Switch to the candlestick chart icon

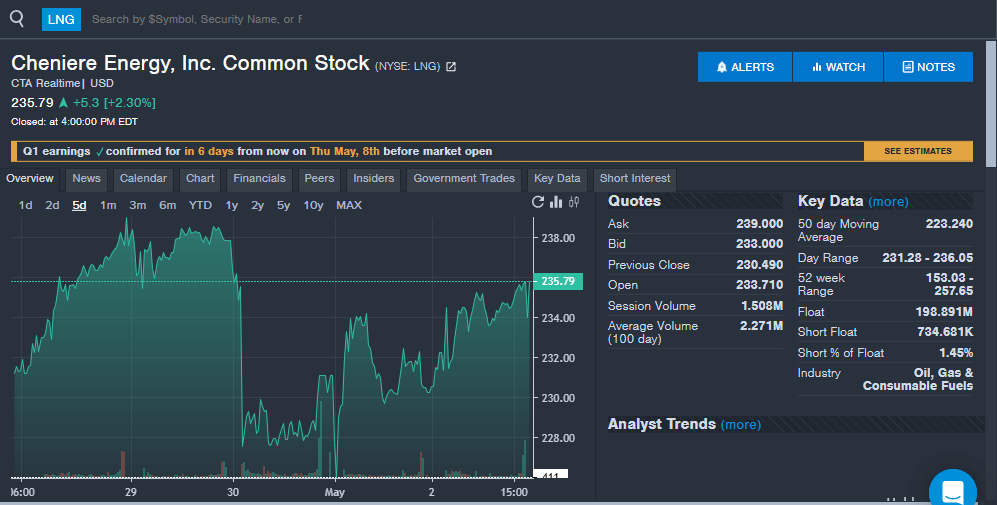pos(574,202)
